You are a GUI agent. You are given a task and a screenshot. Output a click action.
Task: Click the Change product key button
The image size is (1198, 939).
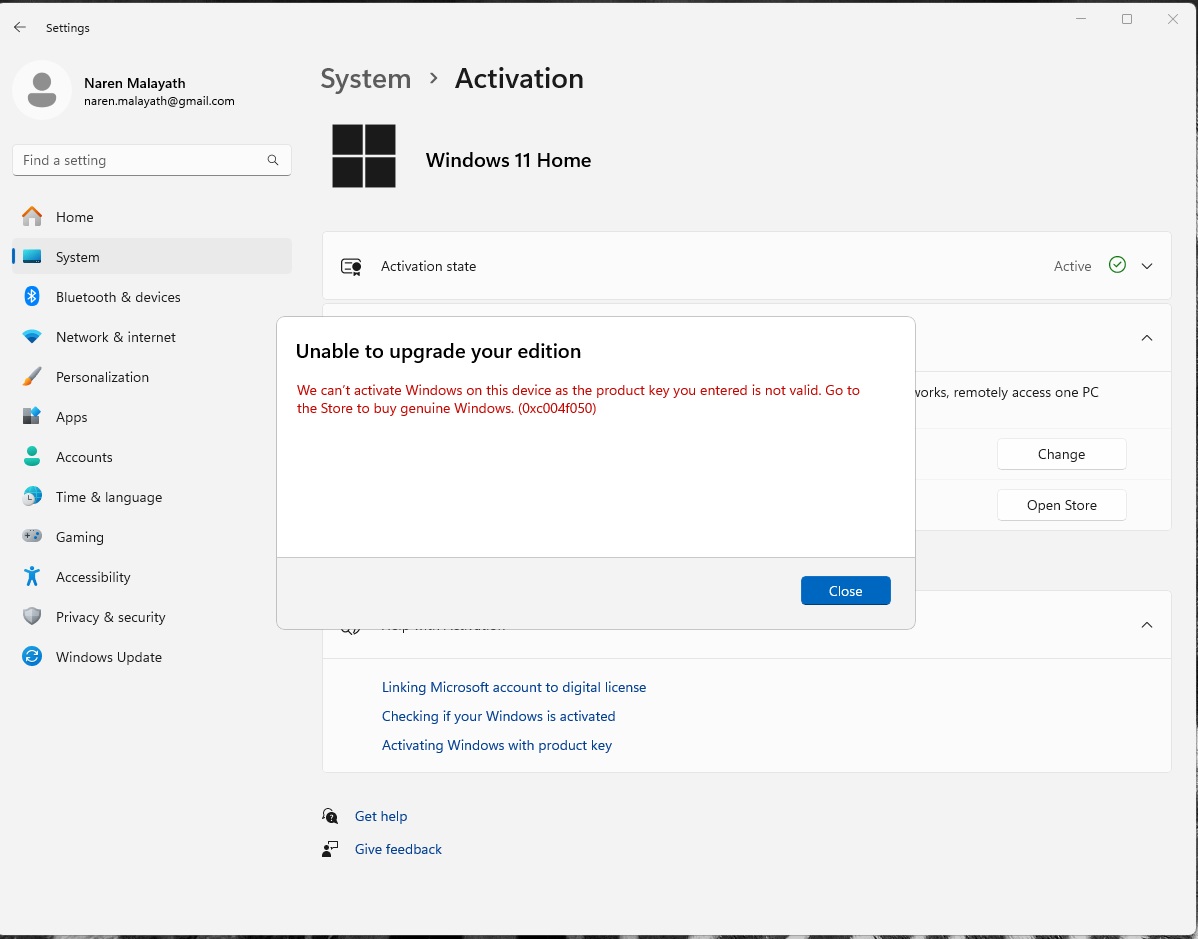tap(1061, 454)
